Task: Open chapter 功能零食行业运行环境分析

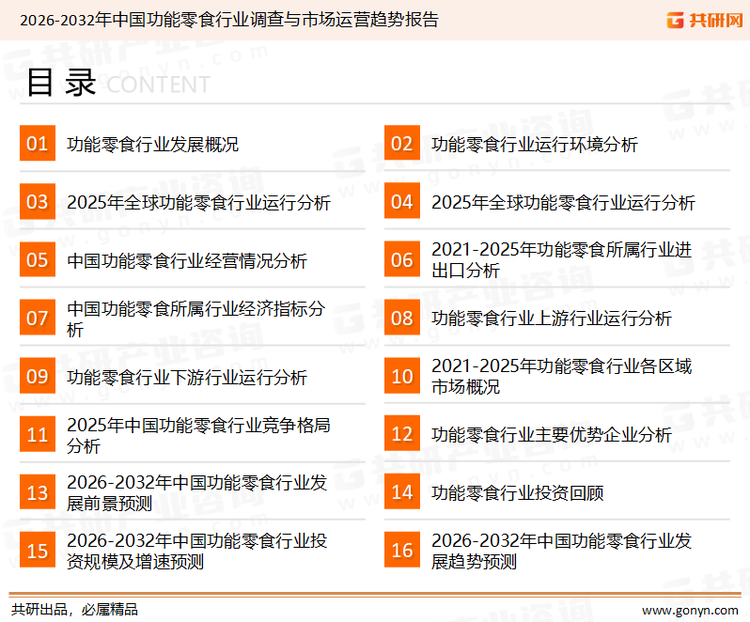Action: (534, 144)
